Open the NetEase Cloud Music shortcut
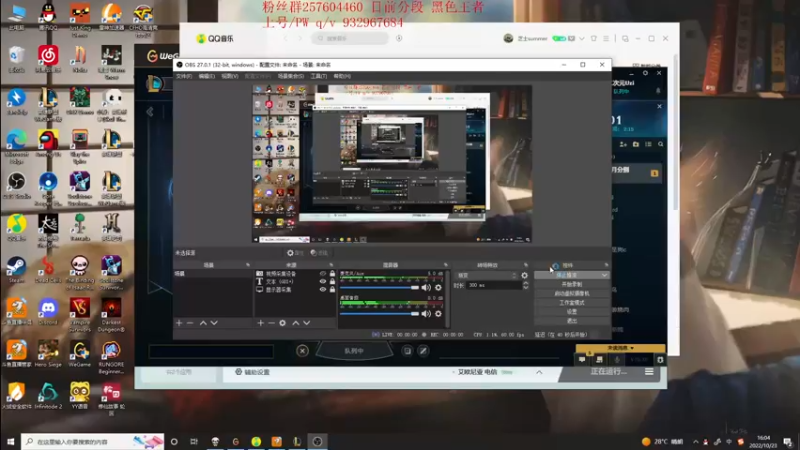This screenshot has height=450, width=800. point(48,59)
